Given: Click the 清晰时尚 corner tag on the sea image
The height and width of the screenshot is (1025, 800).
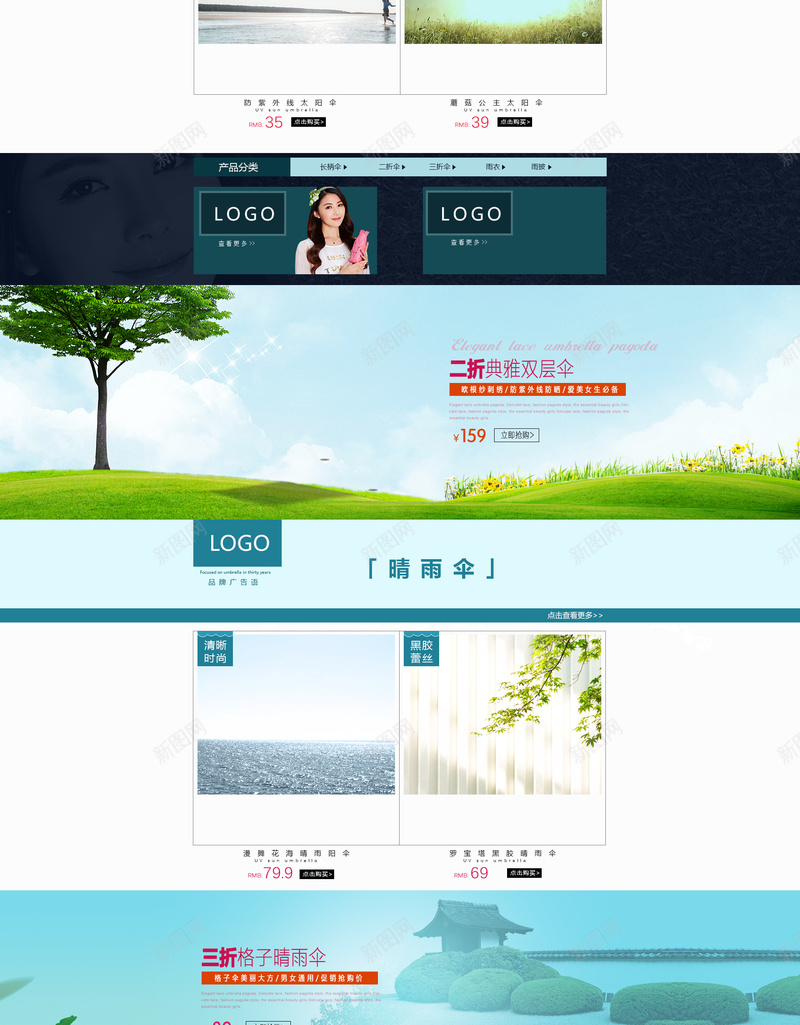Looking at the screenshot, I should 215,651.
